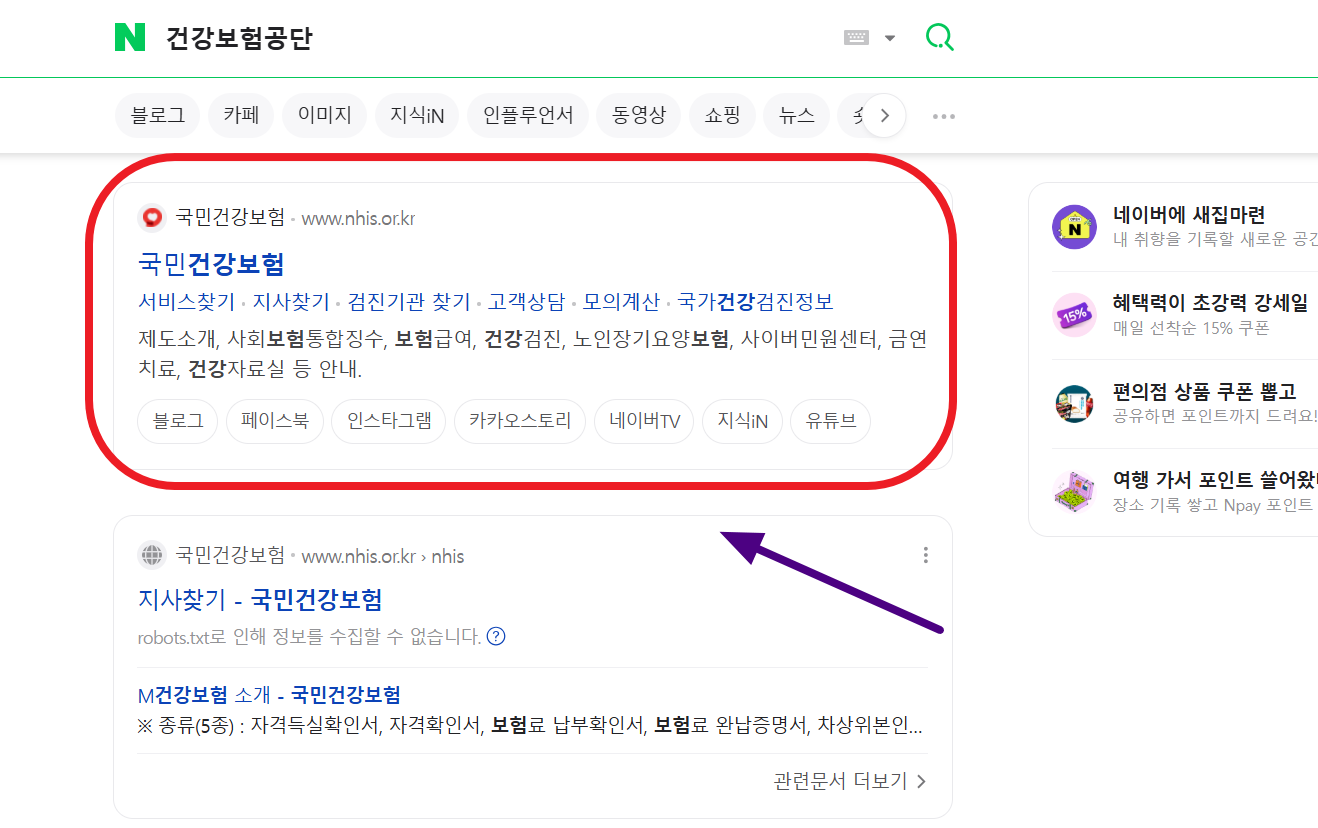Switch to the 카페 search tab
This screenshot has height=828, width=1318.
click(241, 116)
